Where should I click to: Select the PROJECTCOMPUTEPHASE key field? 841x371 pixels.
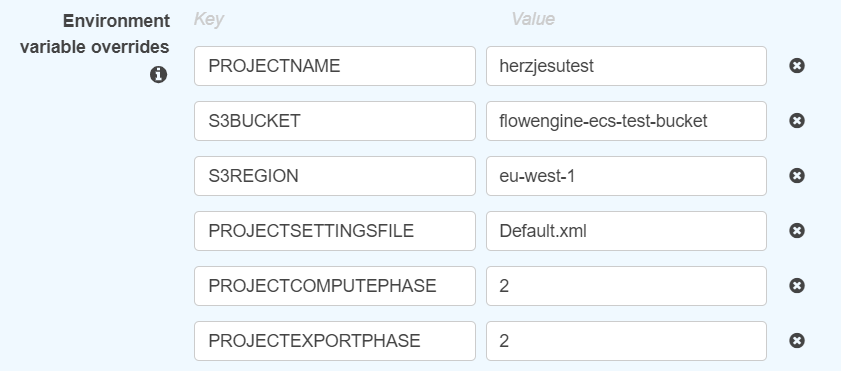[335, 286]
